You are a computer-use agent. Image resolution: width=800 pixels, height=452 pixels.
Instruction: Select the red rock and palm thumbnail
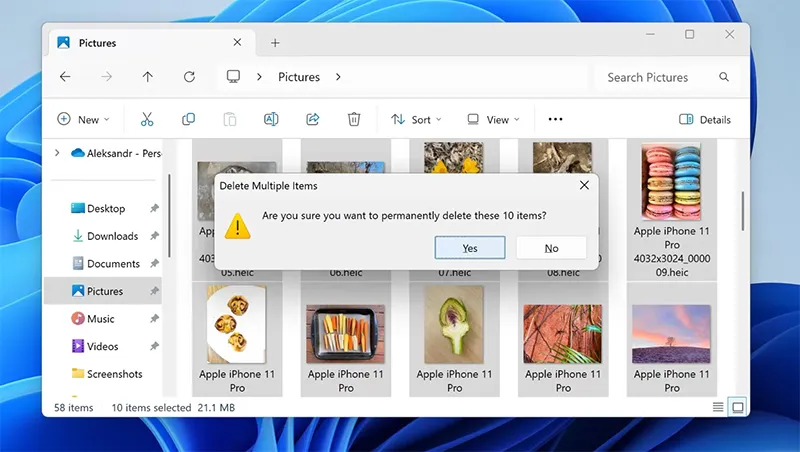point(563,334)
